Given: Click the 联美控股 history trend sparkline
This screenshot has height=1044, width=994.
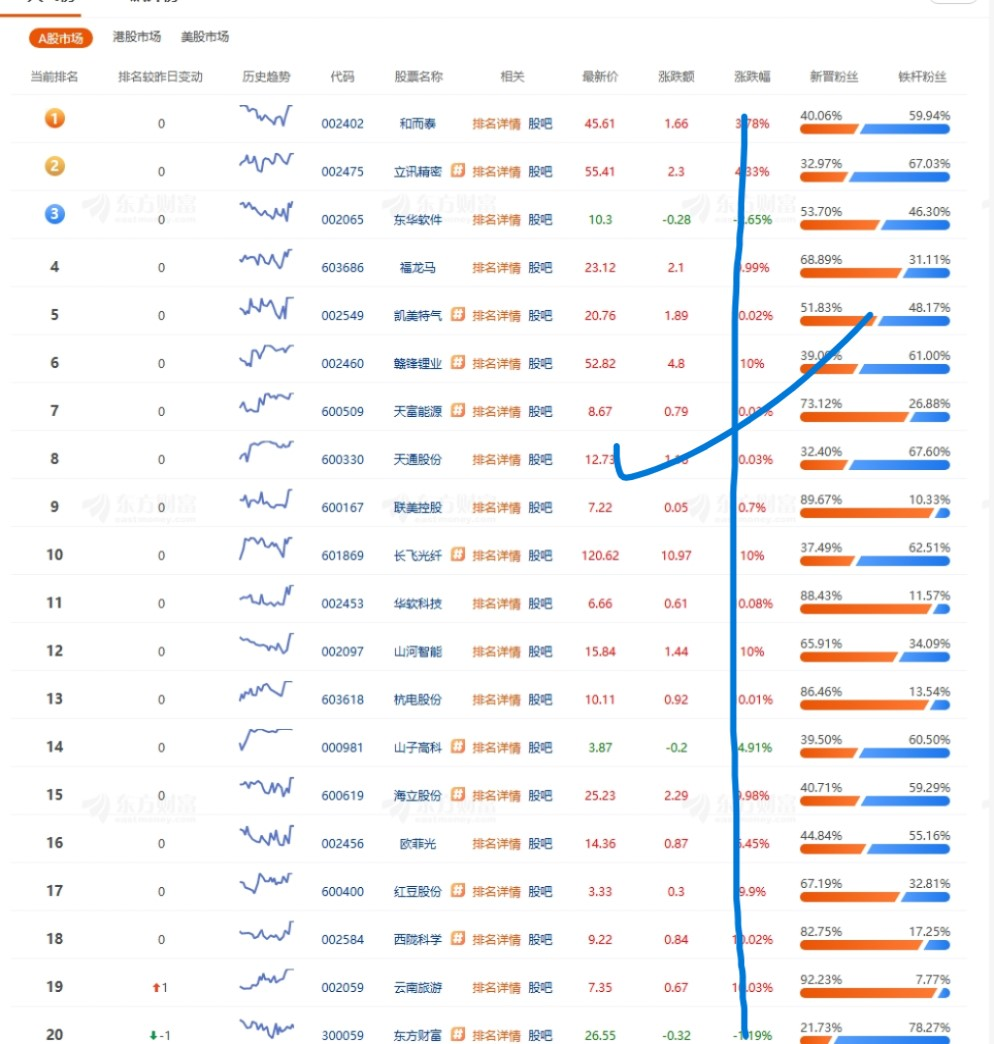Looking at the screenshot, I should coord(266,499).
